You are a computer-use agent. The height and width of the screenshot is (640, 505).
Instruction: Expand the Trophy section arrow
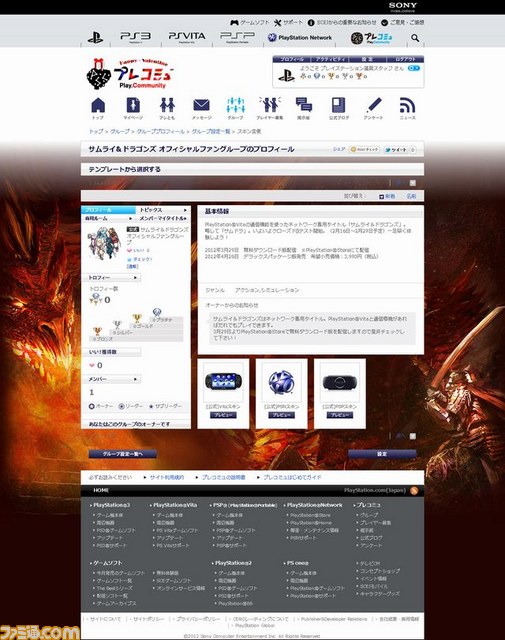[x=136, y=278]
